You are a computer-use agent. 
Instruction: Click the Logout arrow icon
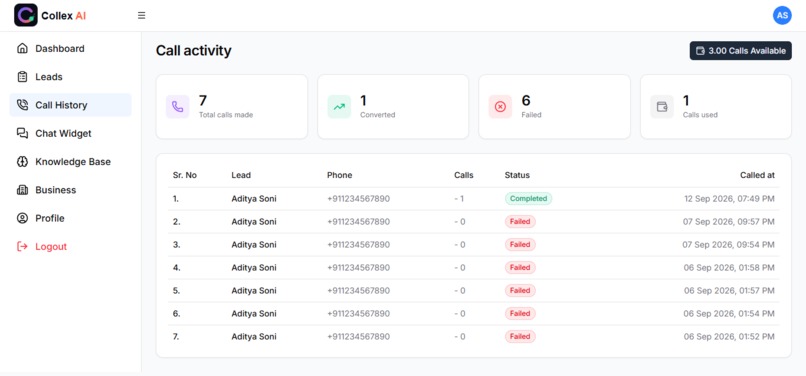[22, 246]
